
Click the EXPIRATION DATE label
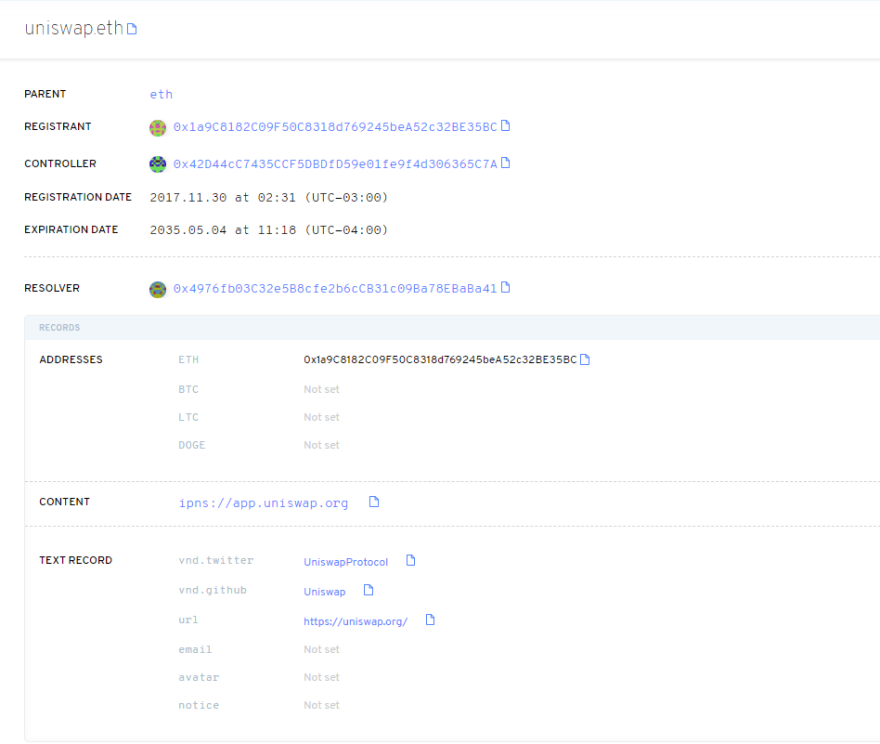click(x=71, y=229)
